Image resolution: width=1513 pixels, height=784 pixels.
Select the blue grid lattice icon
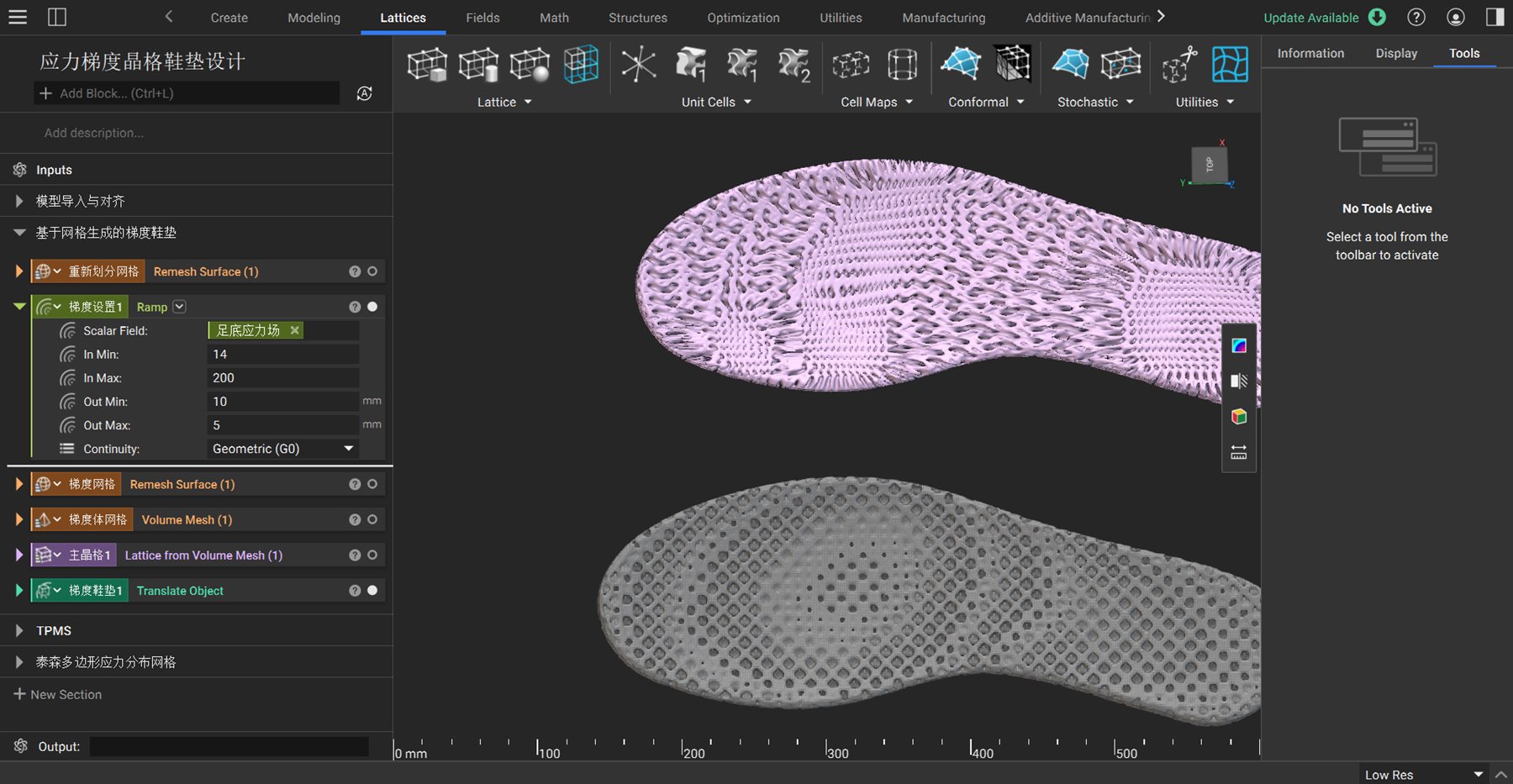click(581, 64)
